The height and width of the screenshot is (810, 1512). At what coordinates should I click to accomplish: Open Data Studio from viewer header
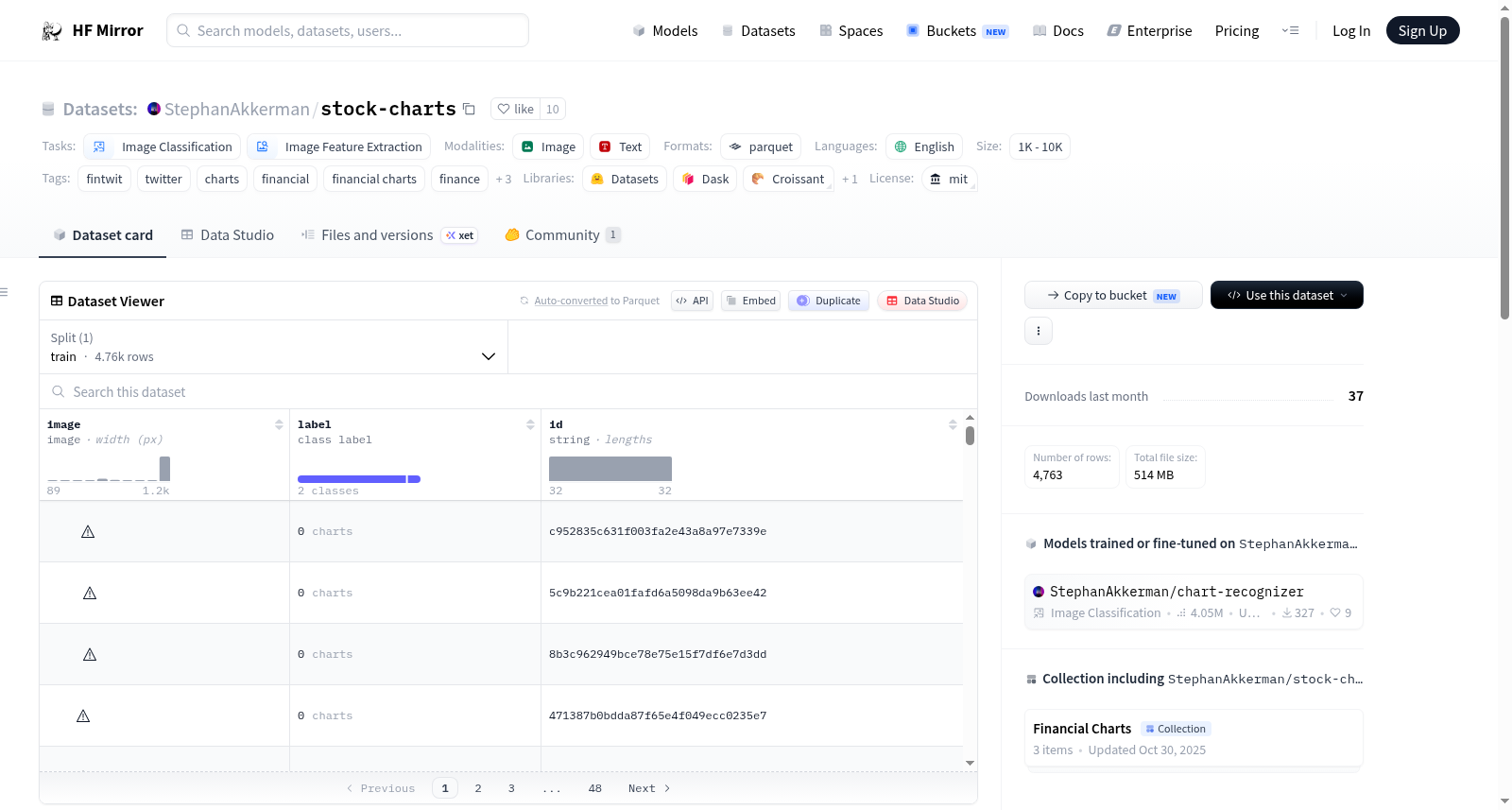[922, 301]
